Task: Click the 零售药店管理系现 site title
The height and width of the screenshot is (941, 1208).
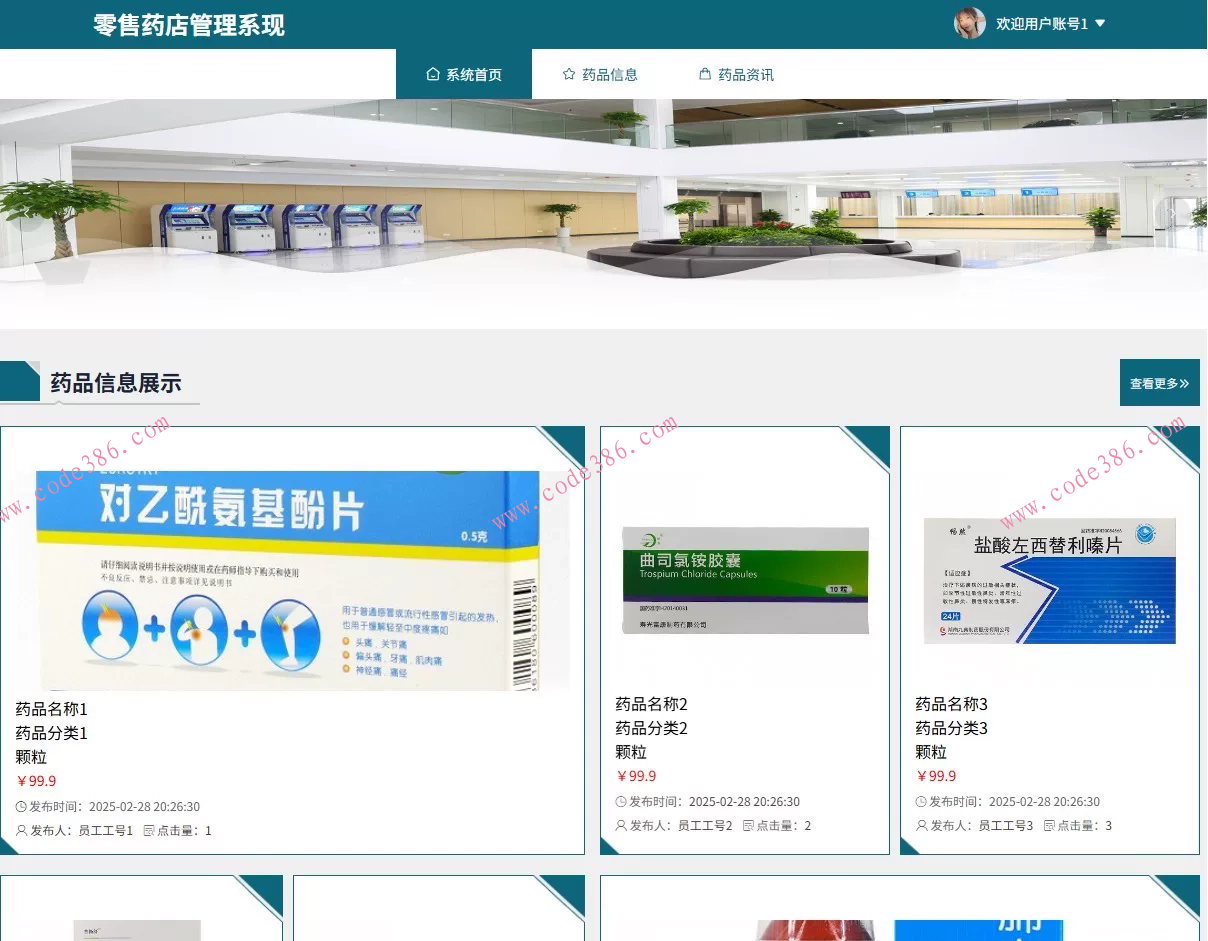Action: 189,24
